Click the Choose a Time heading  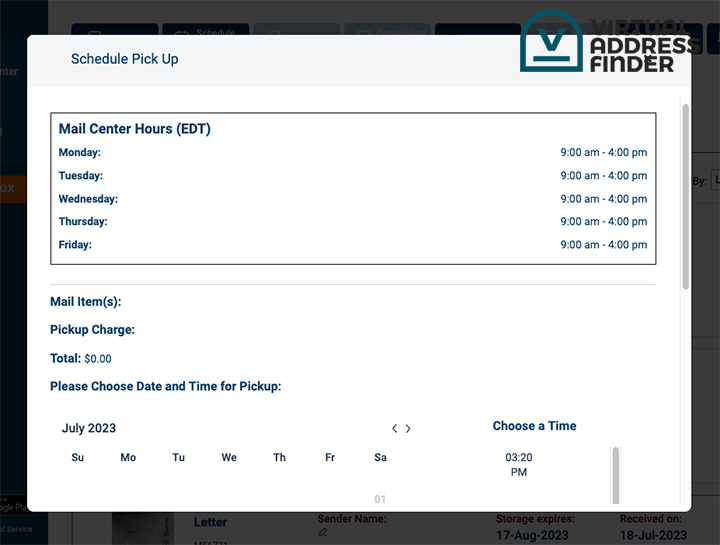click(x=534, y=426)
